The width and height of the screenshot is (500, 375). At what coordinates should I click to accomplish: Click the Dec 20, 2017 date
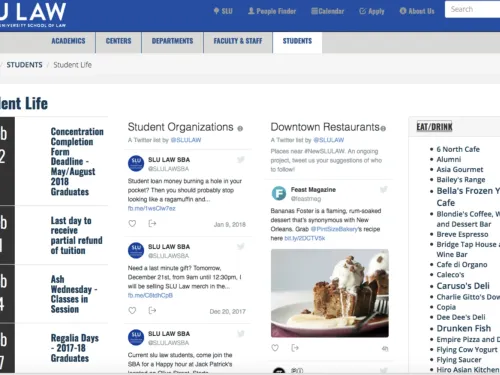[228, 312]
